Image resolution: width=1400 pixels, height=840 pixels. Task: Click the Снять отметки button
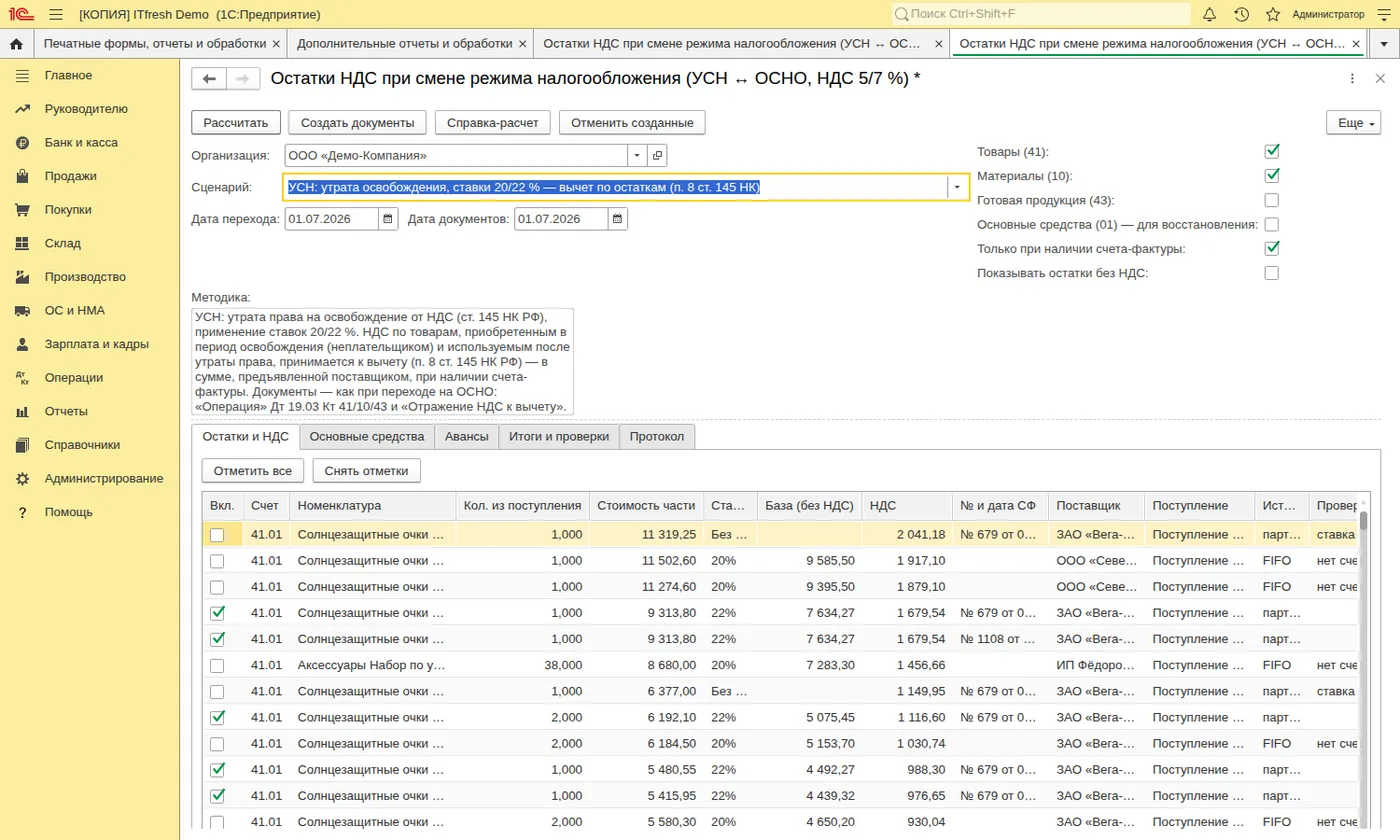(x=367, y=470)
